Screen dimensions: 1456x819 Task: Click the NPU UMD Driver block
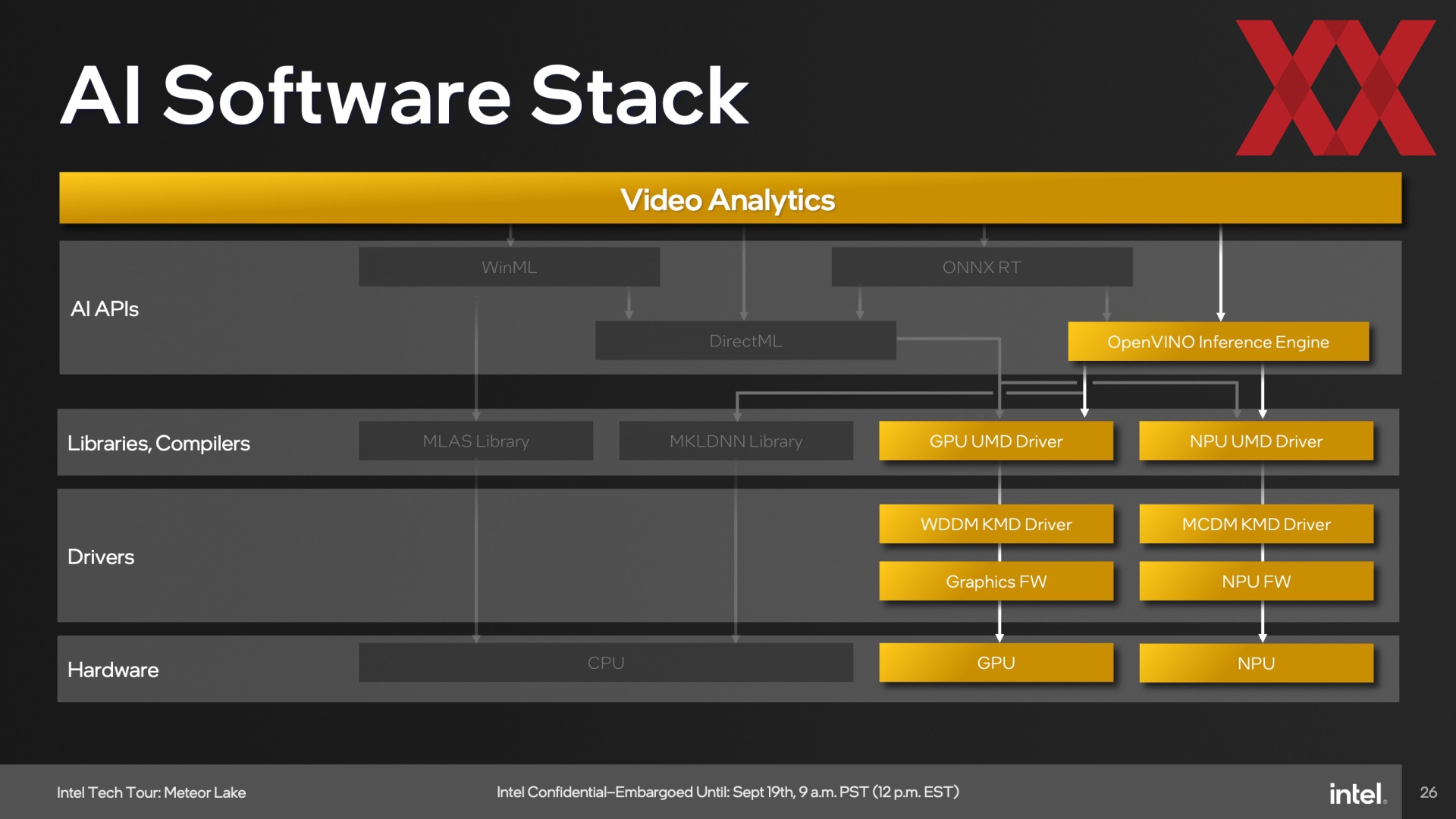tap(1256, 441)
